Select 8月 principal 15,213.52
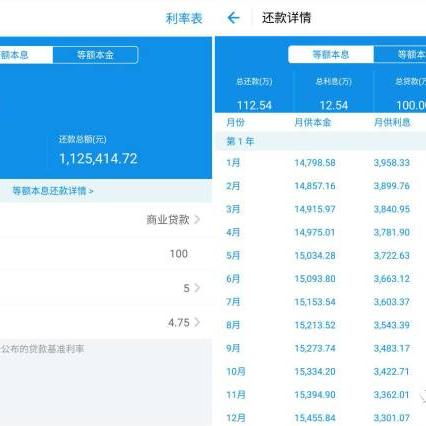Viewport: 426px width, 426px height. (x=315, y=325)
